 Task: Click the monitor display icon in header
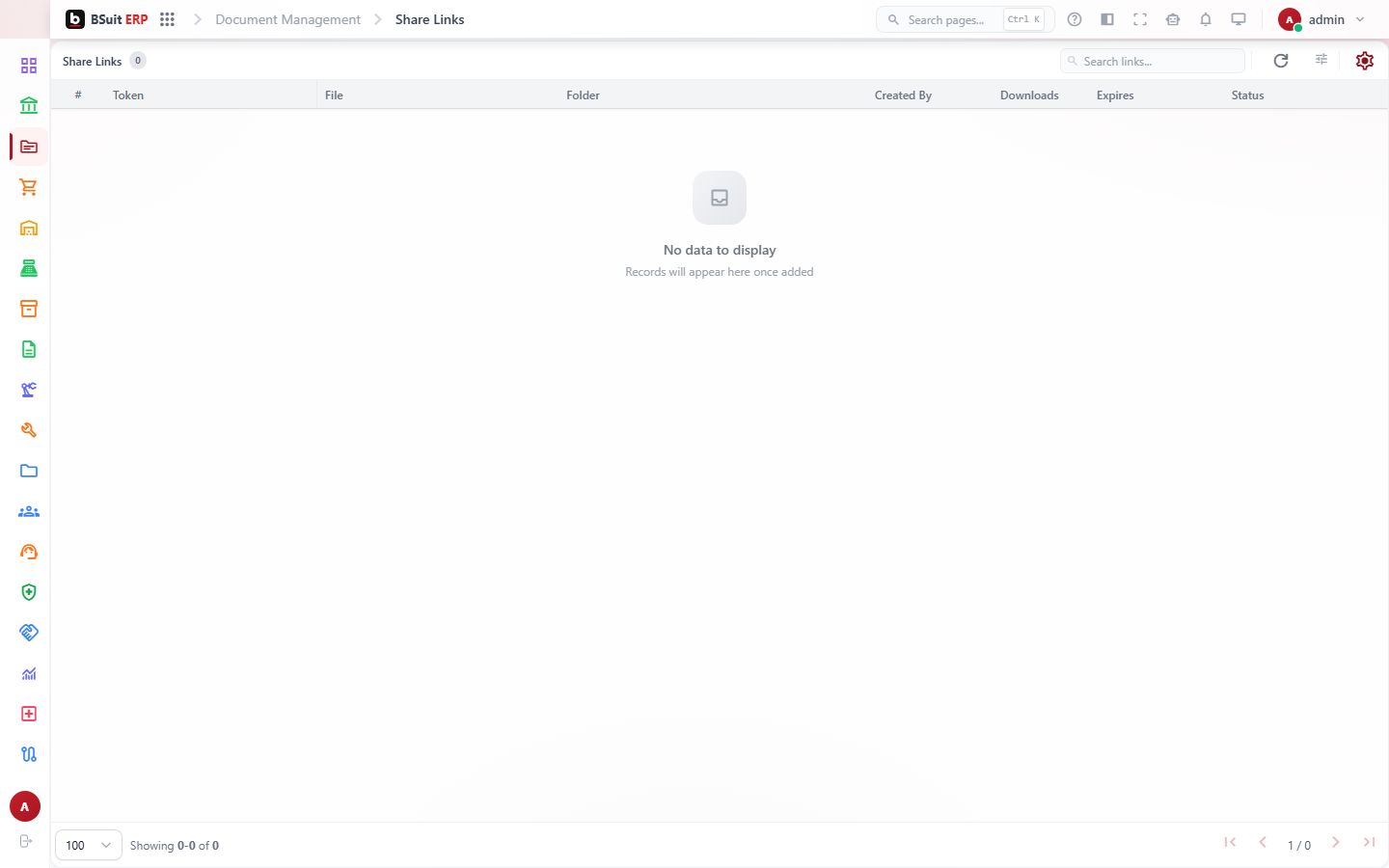[x=1239, y=19]
